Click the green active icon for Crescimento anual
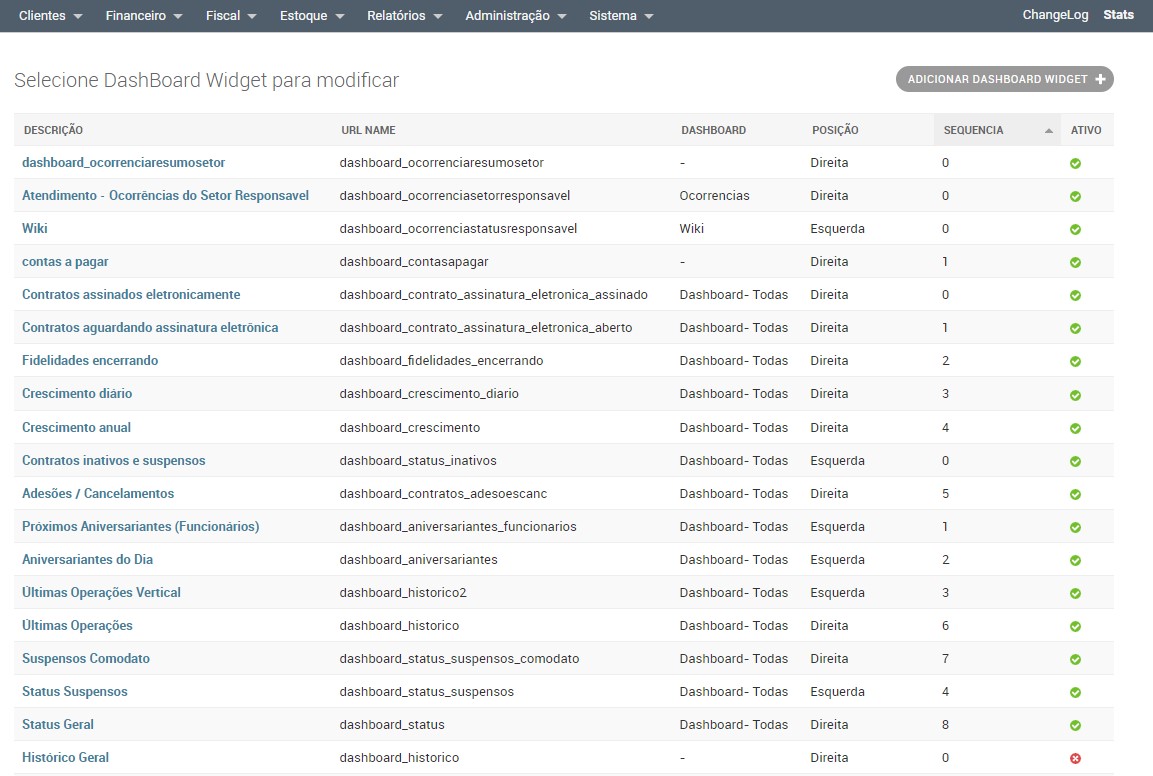 tap(1075, 428)
